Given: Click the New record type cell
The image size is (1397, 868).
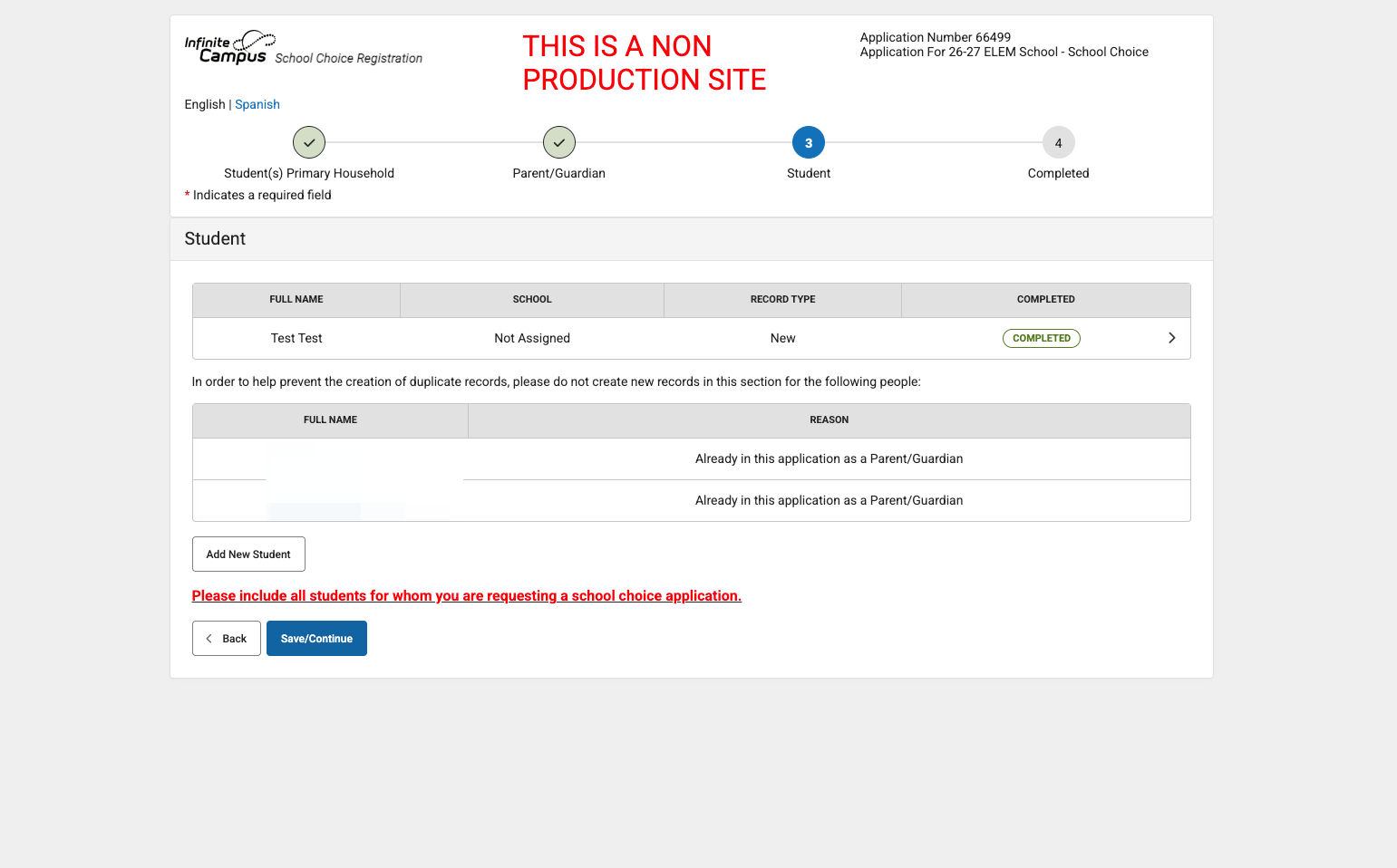Looking at the screenshot, I should 783,338.
